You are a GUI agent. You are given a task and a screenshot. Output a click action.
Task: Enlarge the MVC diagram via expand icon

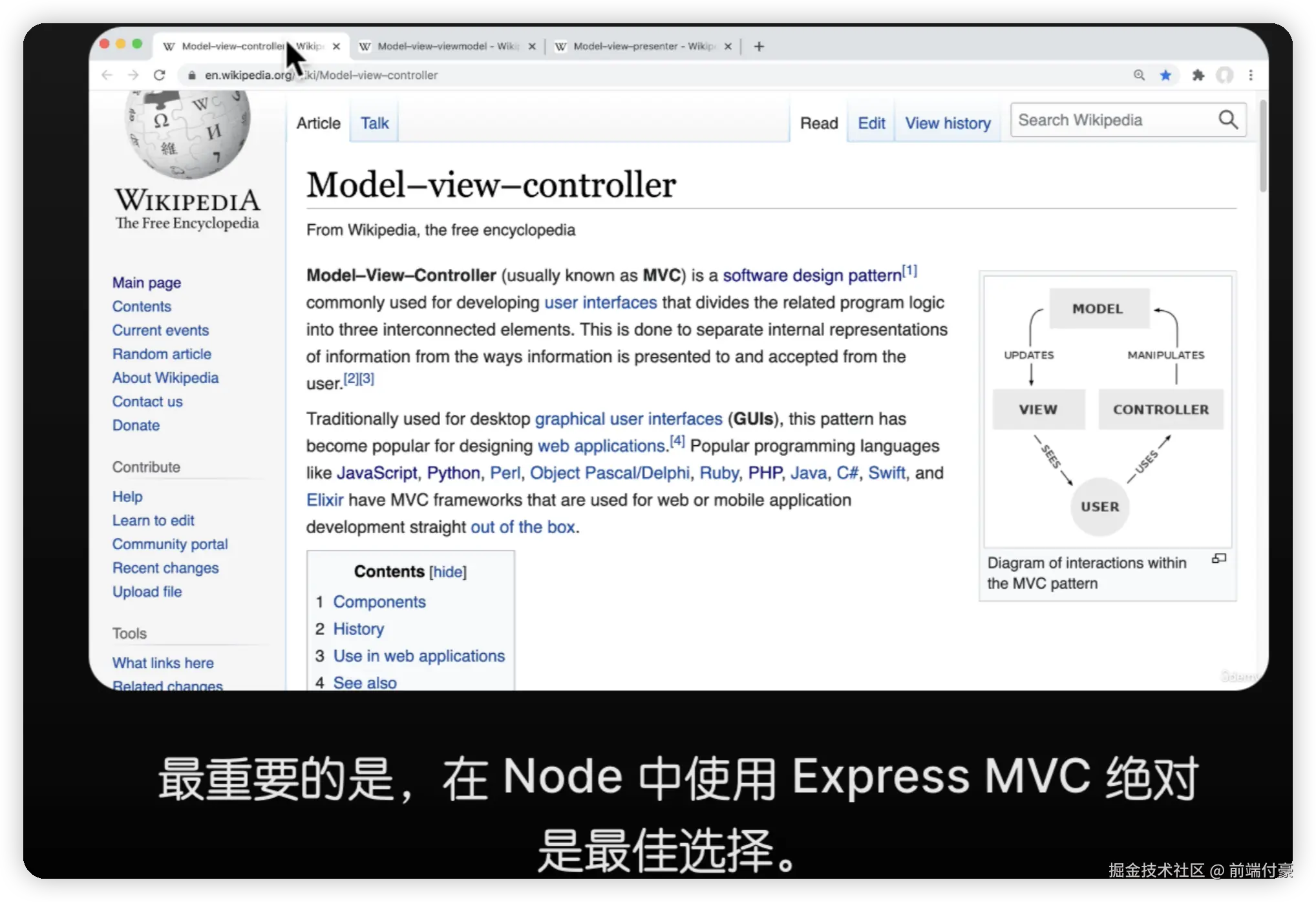[1219, 558]
